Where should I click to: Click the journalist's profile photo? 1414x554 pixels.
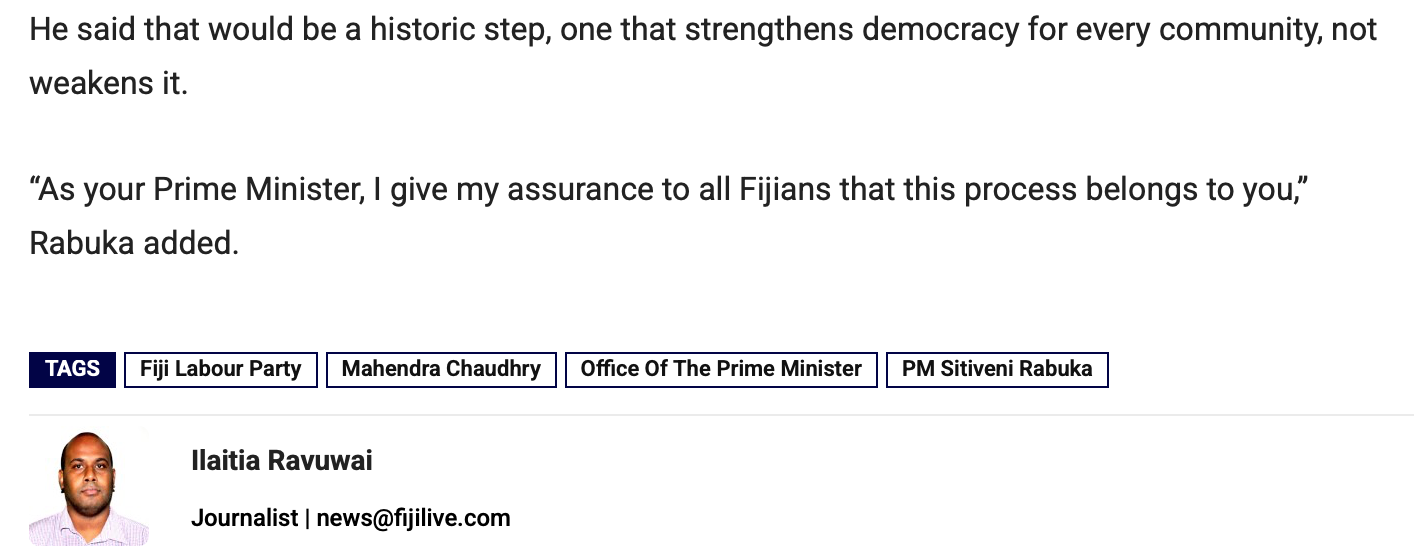pos(88,489)
